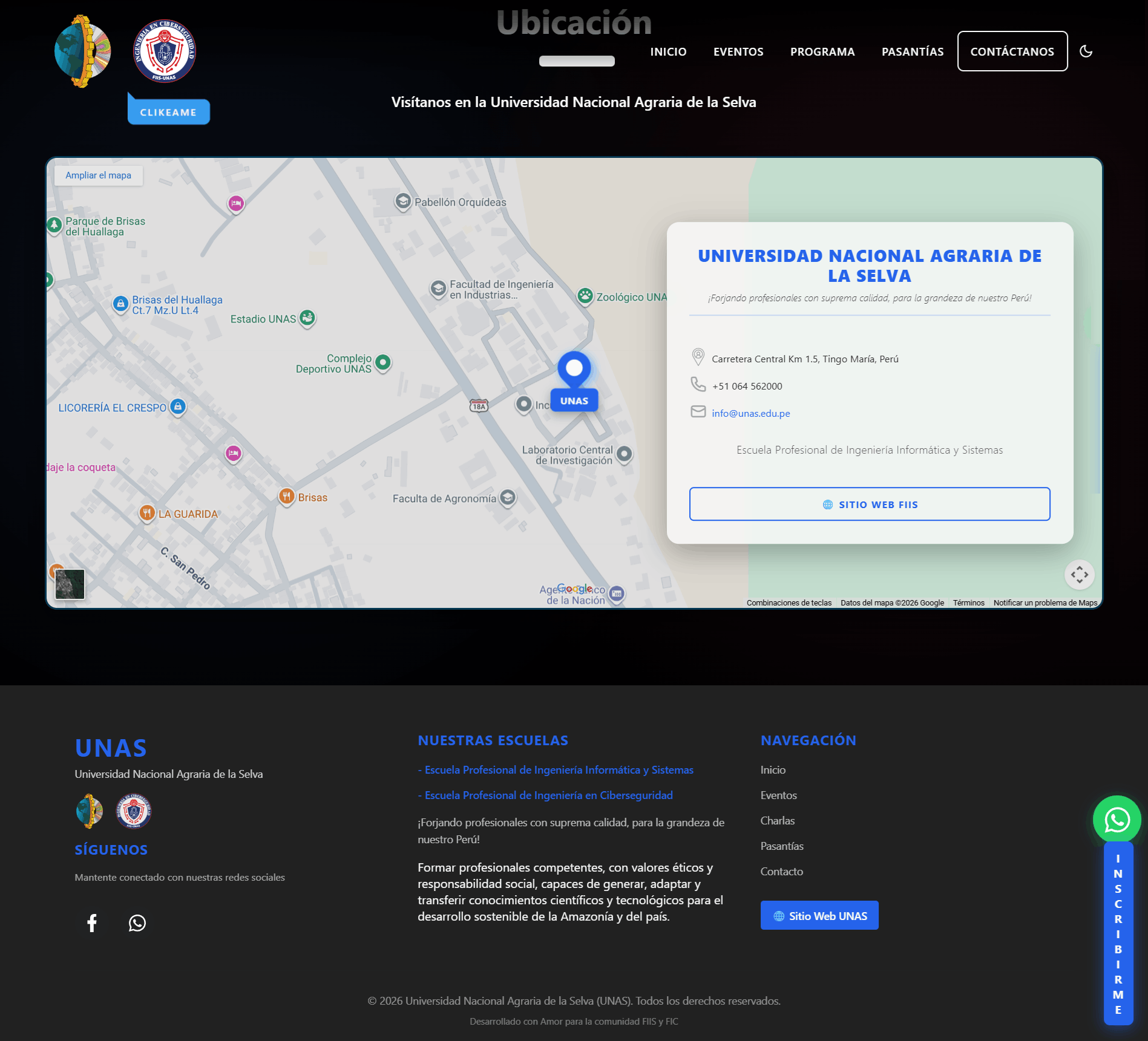The image size is (1148, 1041).
Task: Select the Estadio UNAS map marker
Action: tap(307, 318)
